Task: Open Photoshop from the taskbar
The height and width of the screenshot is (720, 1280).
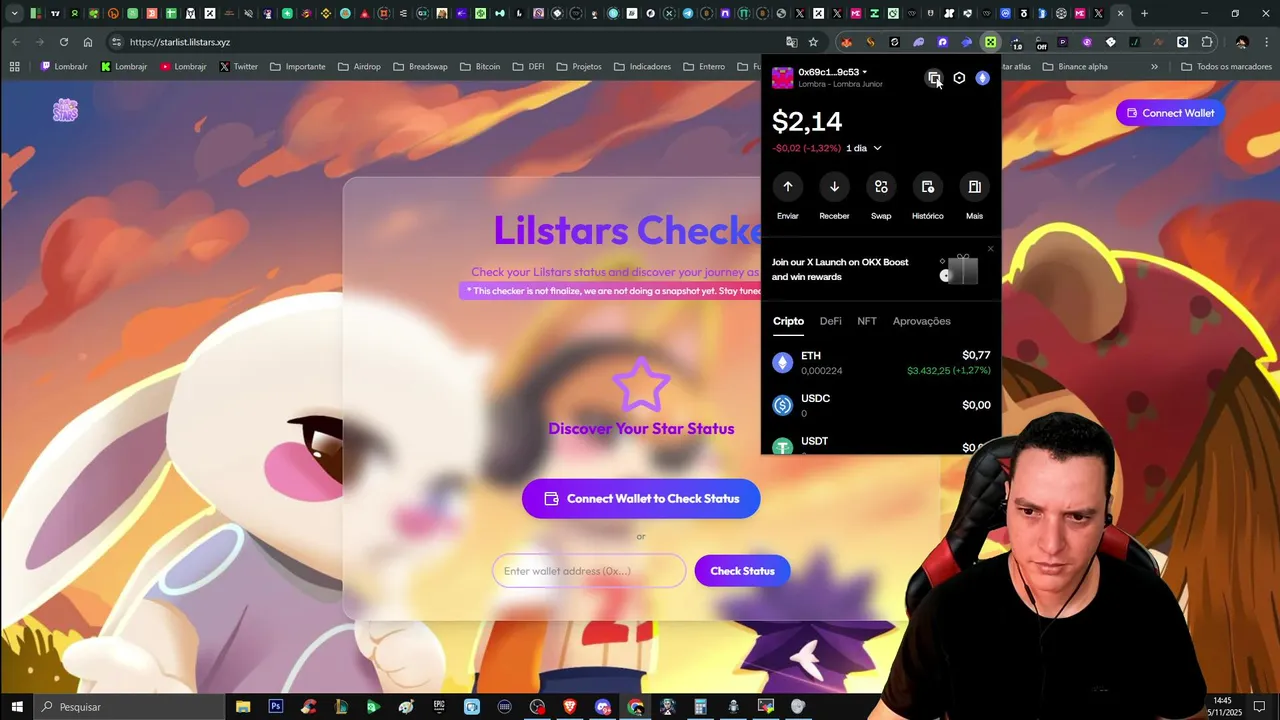Action: coord(275,706)
